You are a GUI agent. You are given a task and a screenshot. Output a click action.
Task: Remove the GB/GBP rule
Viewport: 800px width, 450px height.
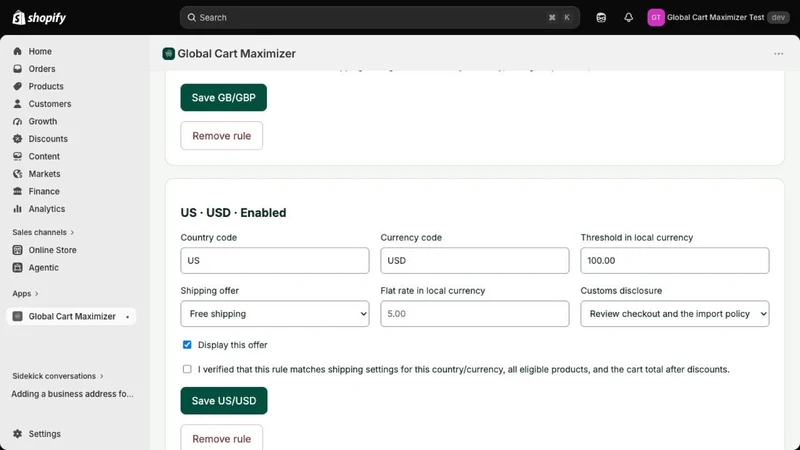pyautogui.click(x=221, y=136)
